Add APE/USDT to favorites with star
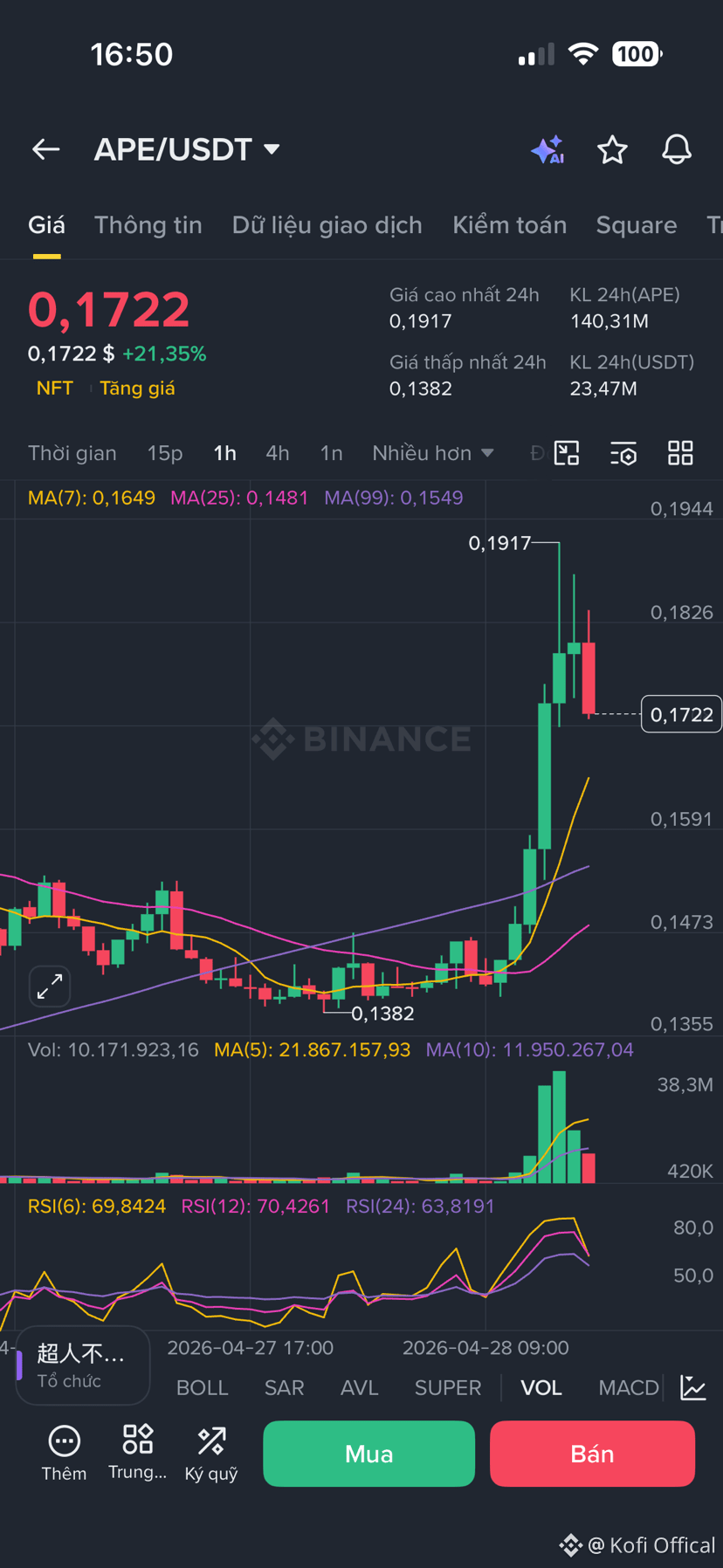The height and width of the screenshot is (1568, 723). click(x=612, y=150)
